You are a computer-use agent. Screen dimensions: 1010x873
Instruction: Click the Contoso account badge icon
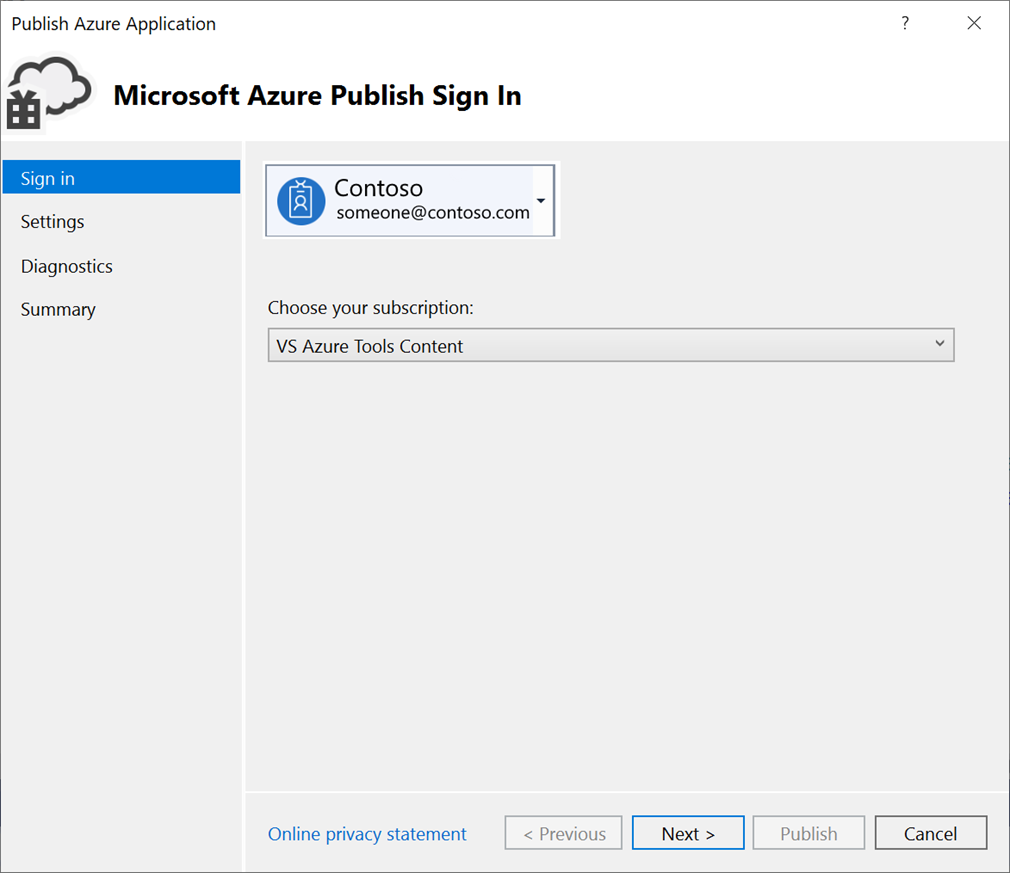tap(300, 200)
